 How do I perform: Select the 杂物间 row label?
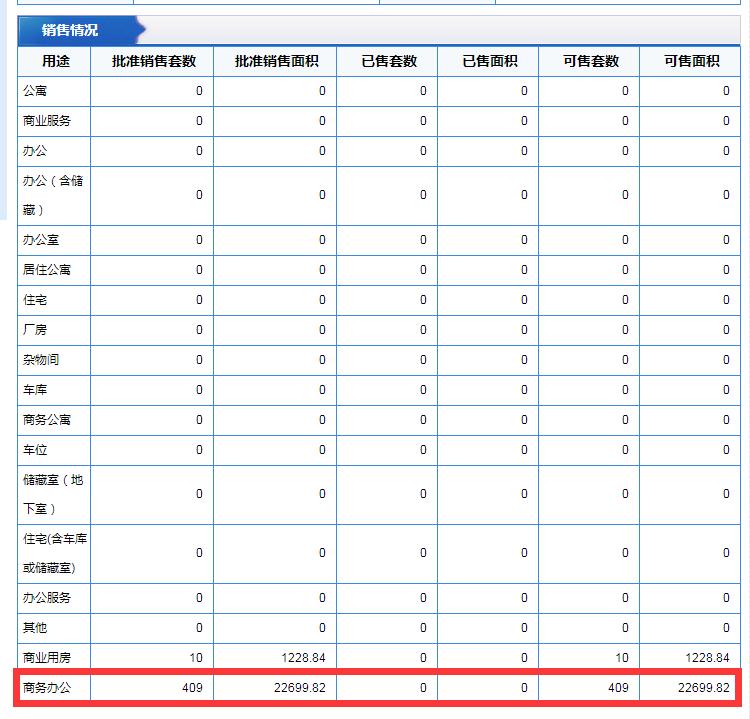click(x=41, y=360)
